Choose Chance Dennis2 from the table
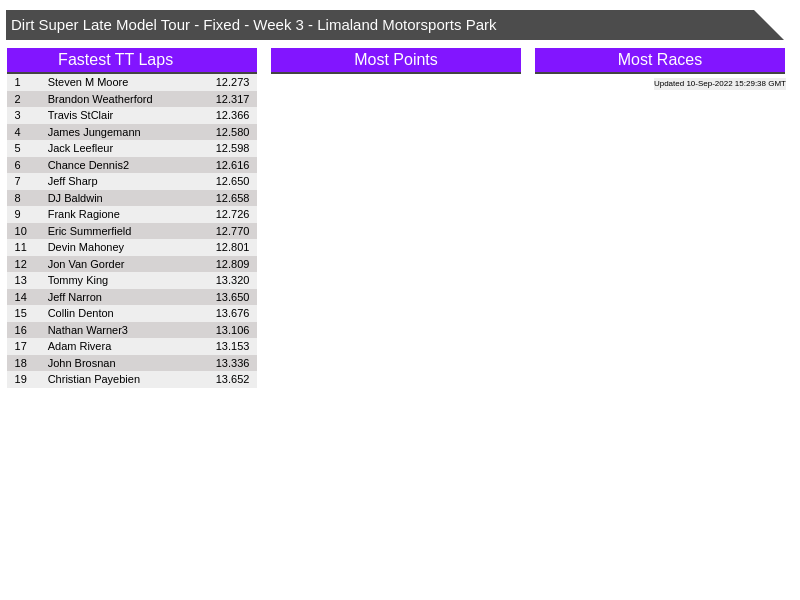Image resolution: width=800 pixels, height=600 pixels. pos(88,165)
